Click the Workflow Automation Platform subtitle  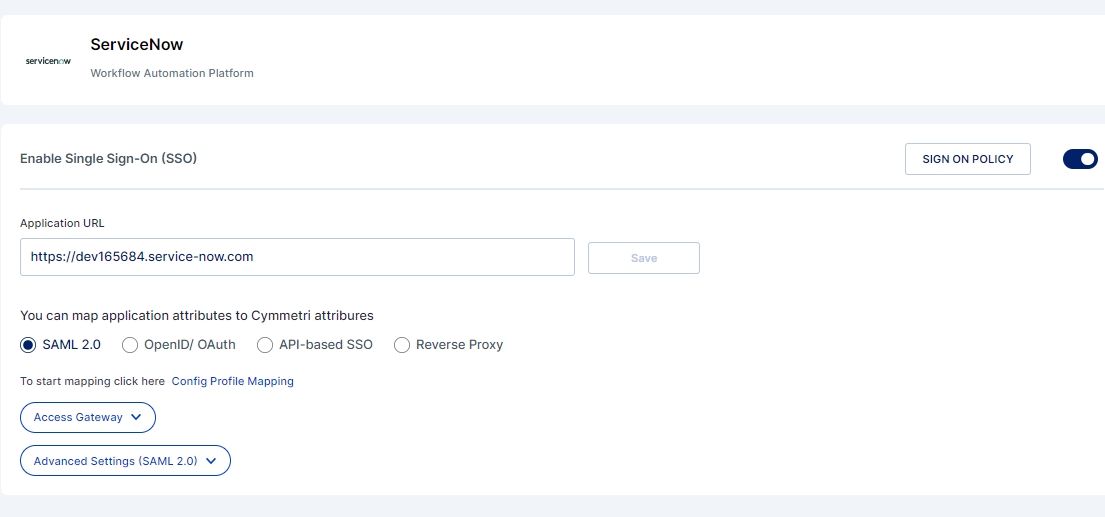[x=172, y=73]
